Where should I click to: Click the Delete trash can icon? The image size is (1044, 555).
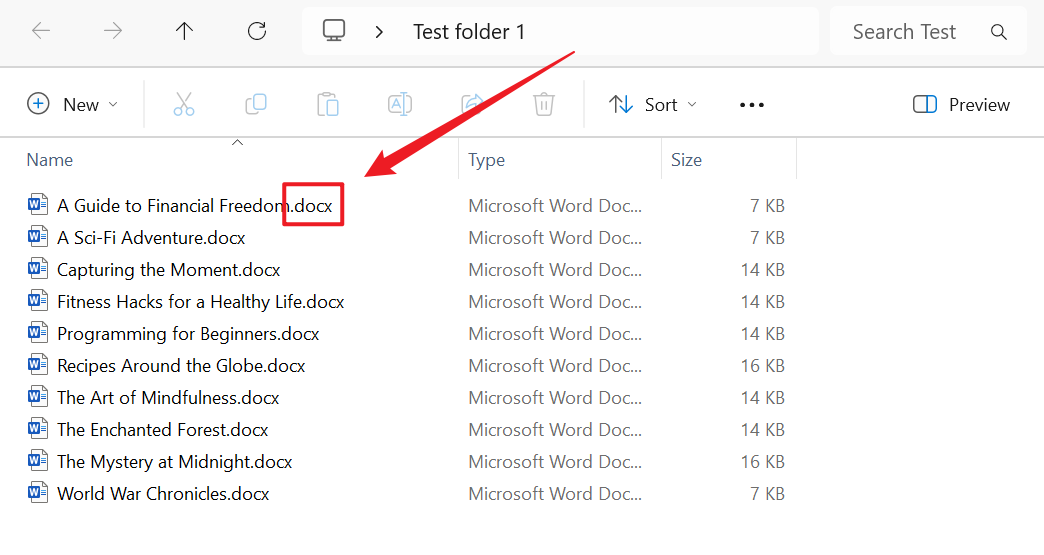[543, 104]
